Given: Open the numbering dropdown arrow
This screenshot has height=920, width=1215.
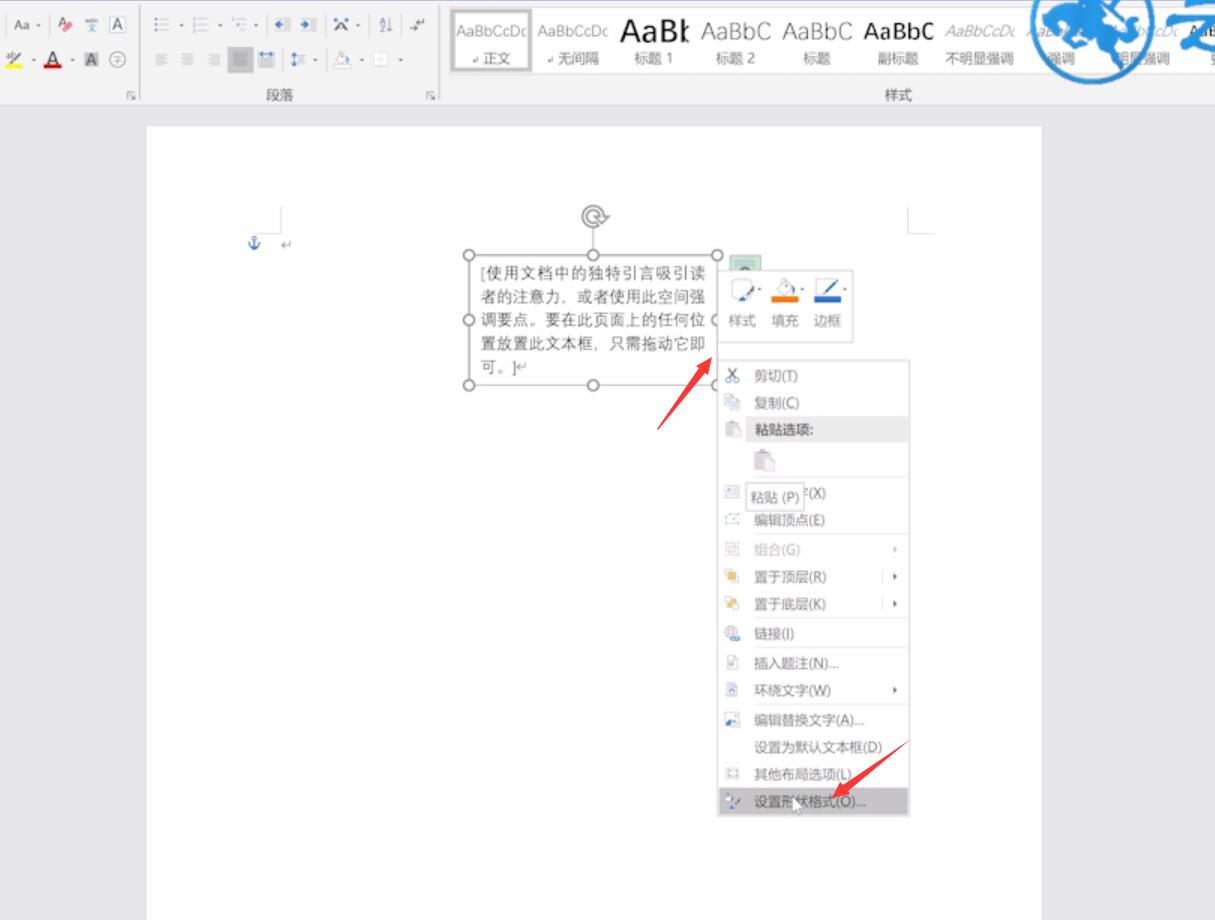Looking at the screenshot, I should pos(220,25).
